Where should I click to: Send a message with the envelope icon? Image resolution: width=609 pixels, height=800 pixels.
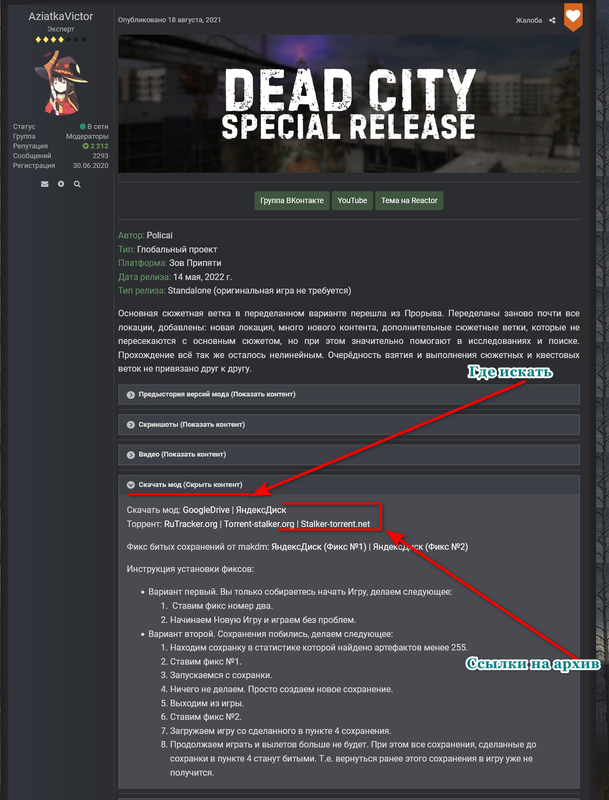(x=45, y=184)
